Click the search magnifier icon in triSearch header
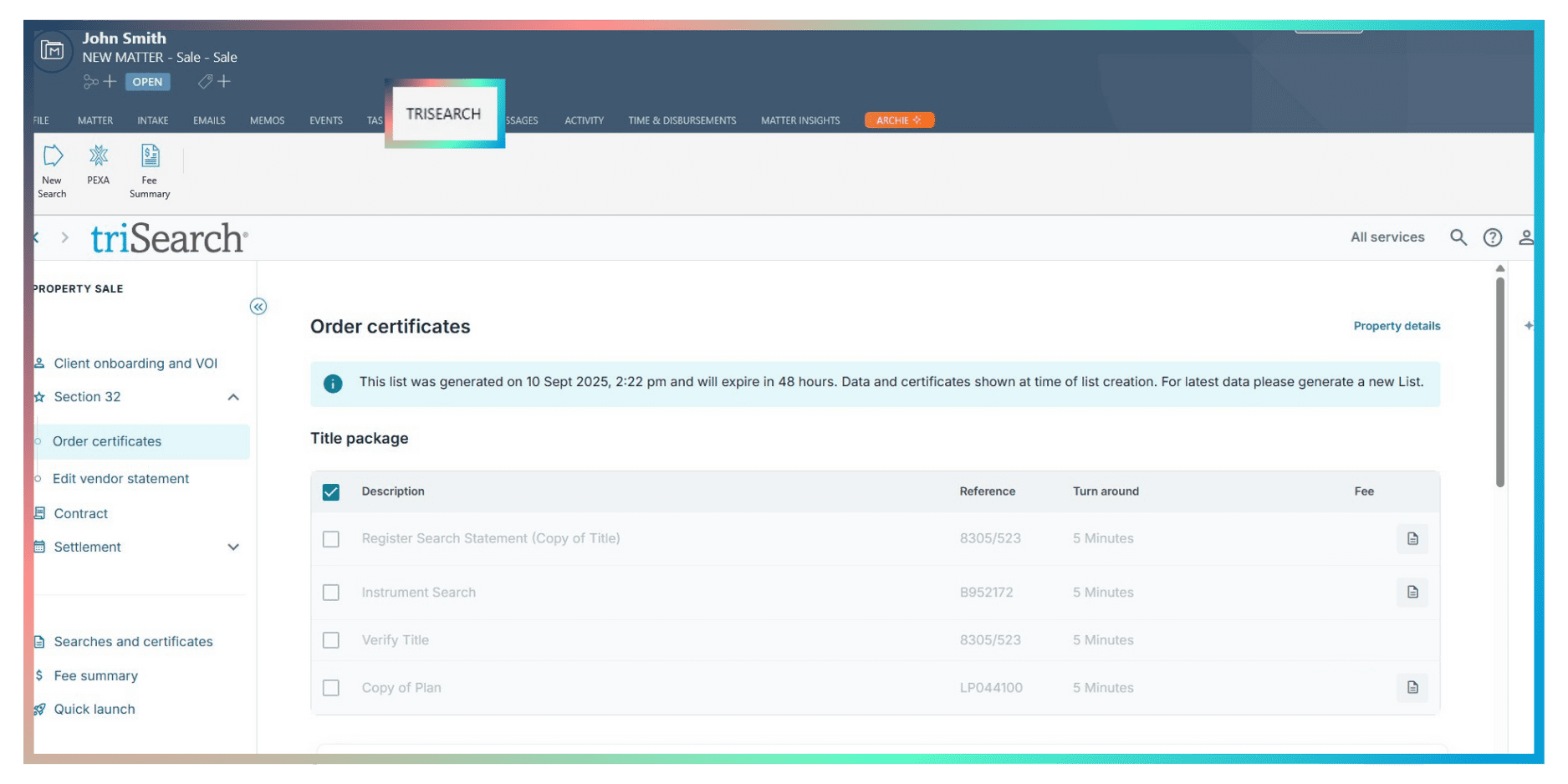The height and width of the screenshot is (784, 1568). click(1458, 237)
